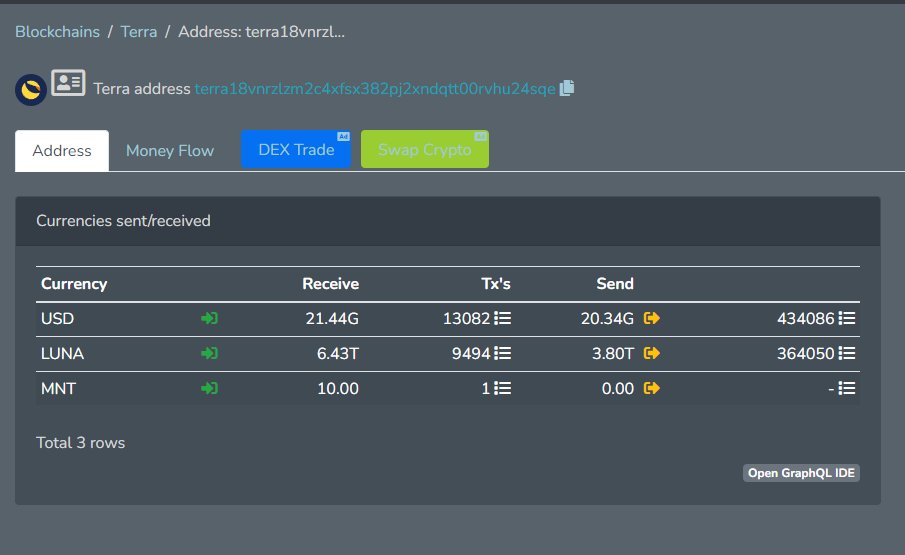Click green receive arrow icon in LUNA row
This screenshot has height=555, width=905.
[210, 353]
